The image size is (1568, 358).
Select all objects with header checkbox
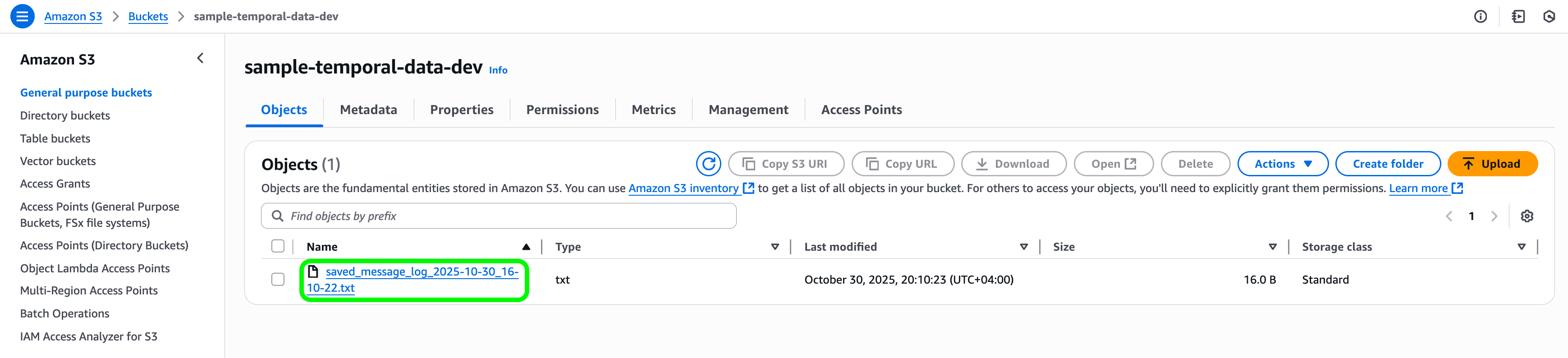click(x=278, y=246)
